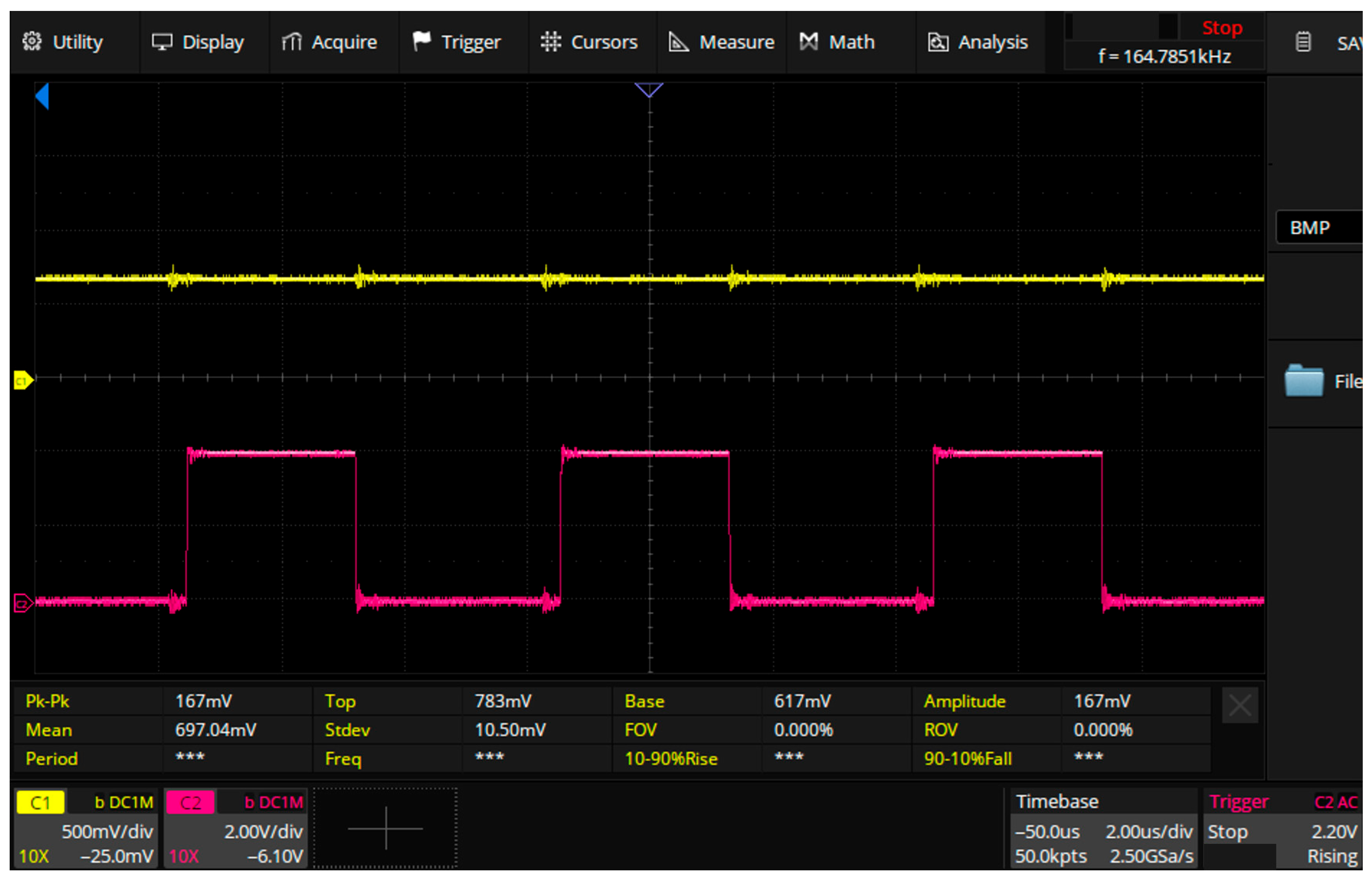Open the Display menu

205,42
